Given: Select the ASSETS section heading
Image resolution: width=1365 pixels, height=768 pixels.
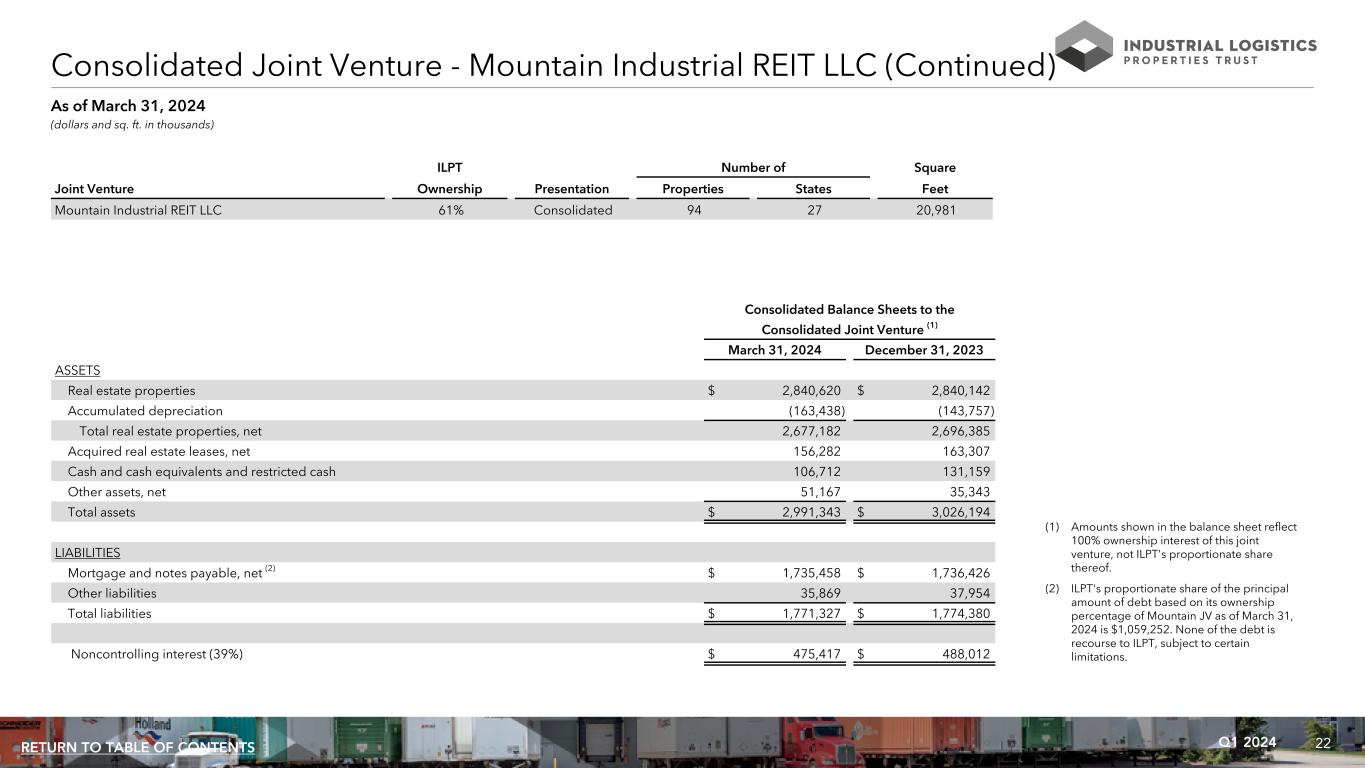Looking at the screenshot, I should pos(77,370).
